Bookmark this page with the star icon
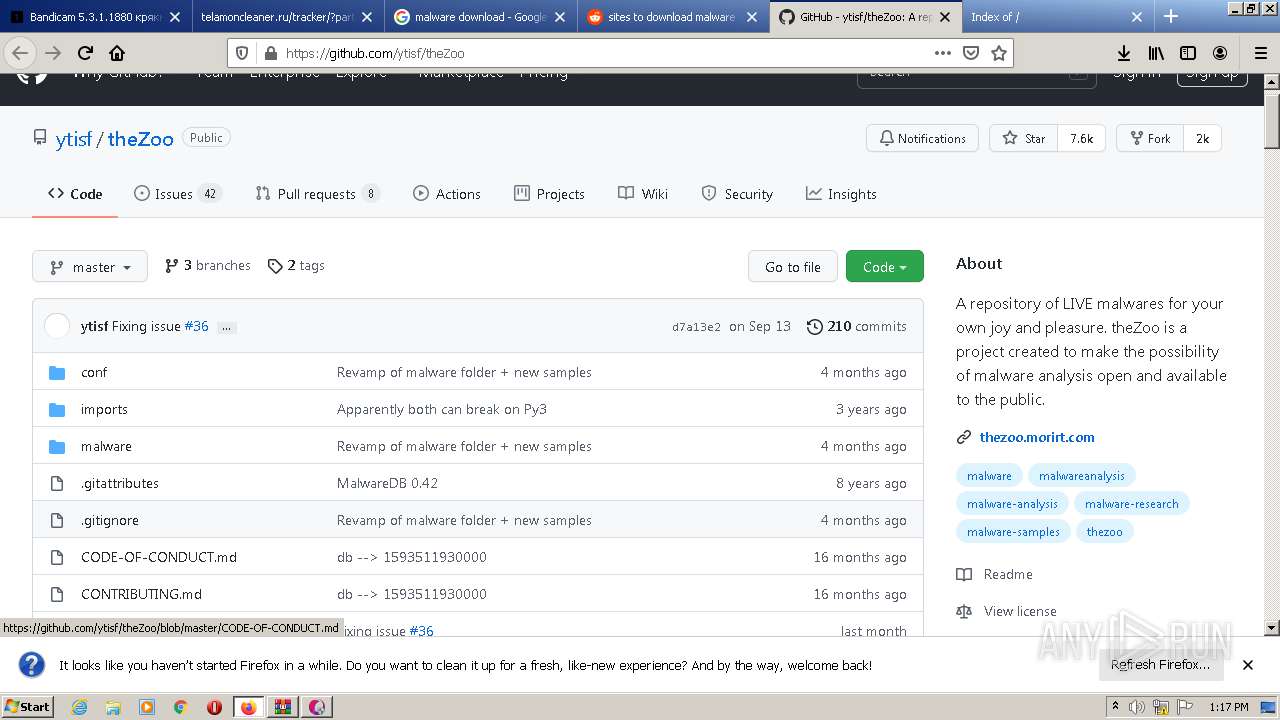Image resolution: width=1280 pixels, height=720 pixels. point(999,53)
